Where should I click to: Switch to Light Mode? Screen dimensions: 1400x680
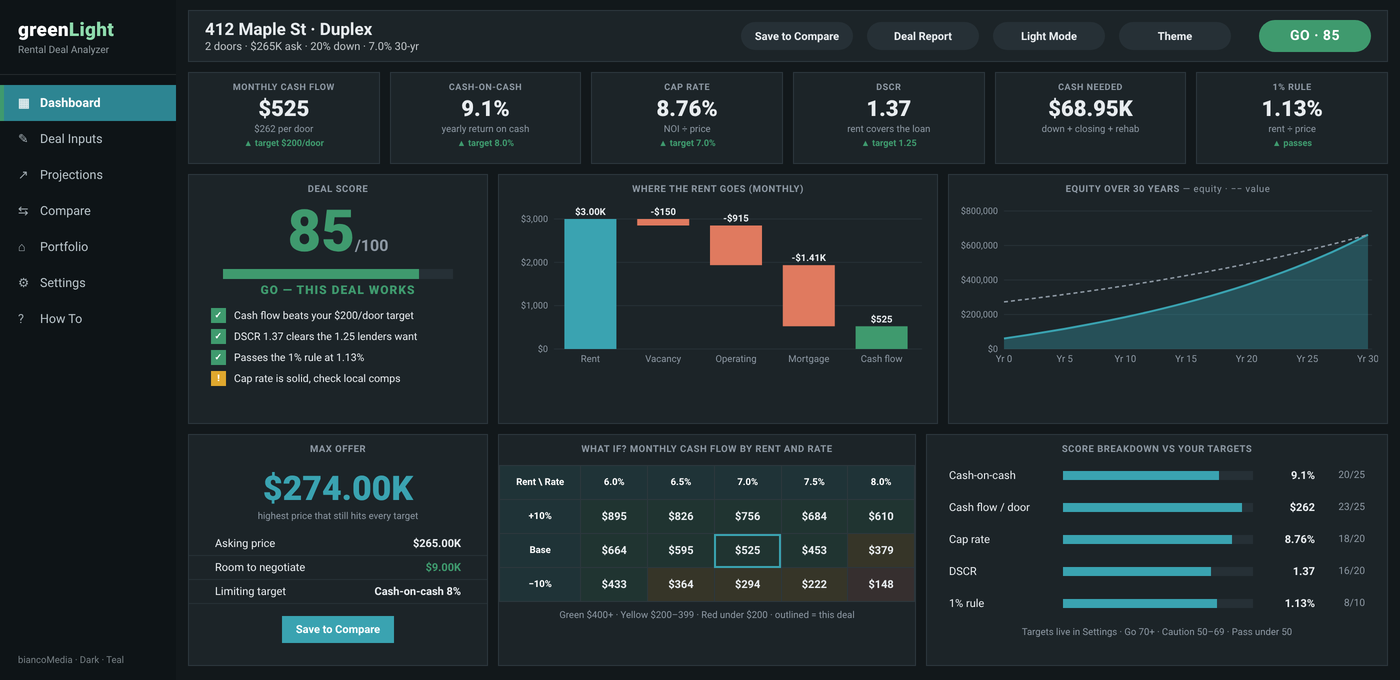1049,36
